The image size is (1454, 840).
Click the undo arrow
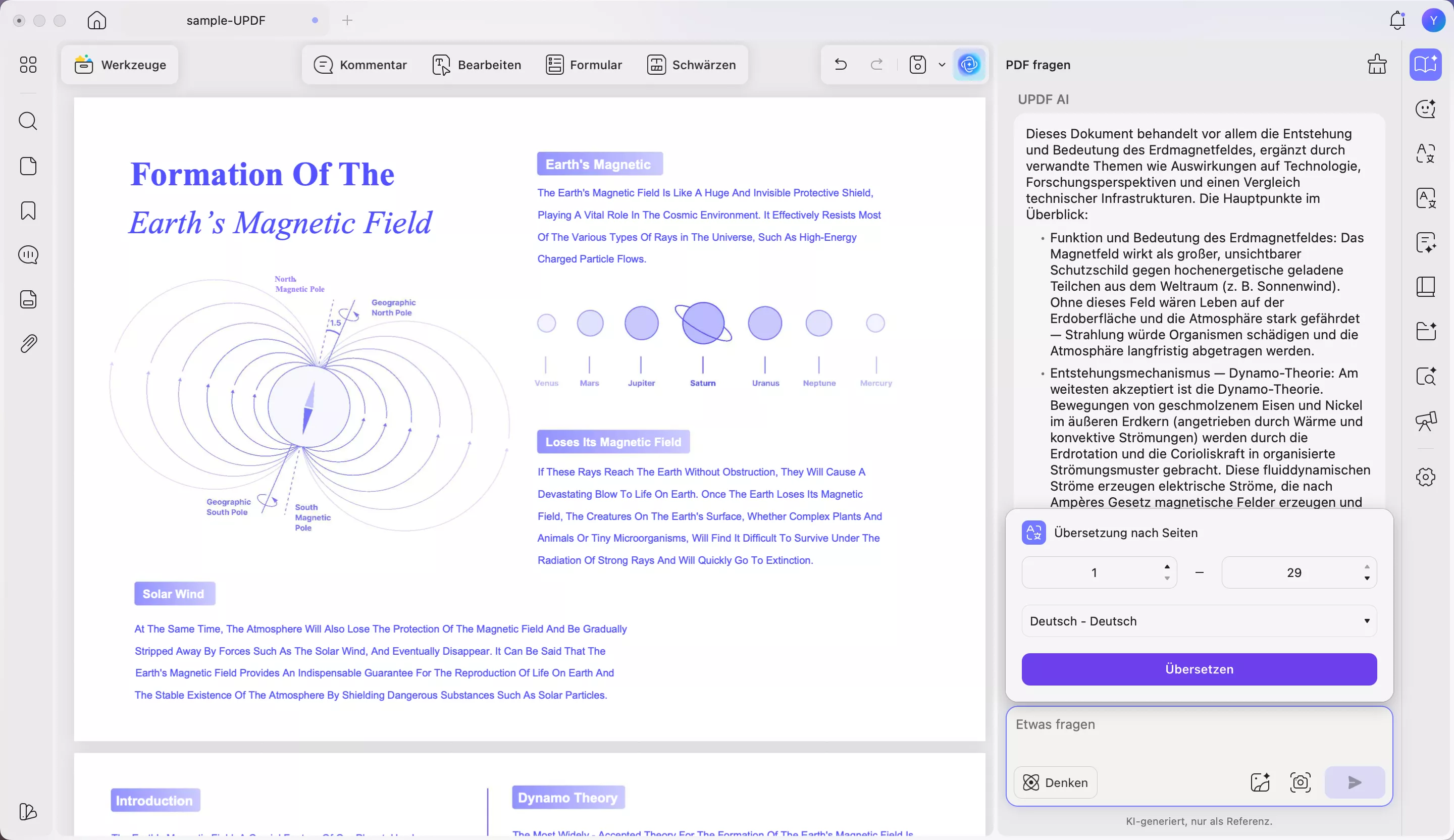pos(841,65)
